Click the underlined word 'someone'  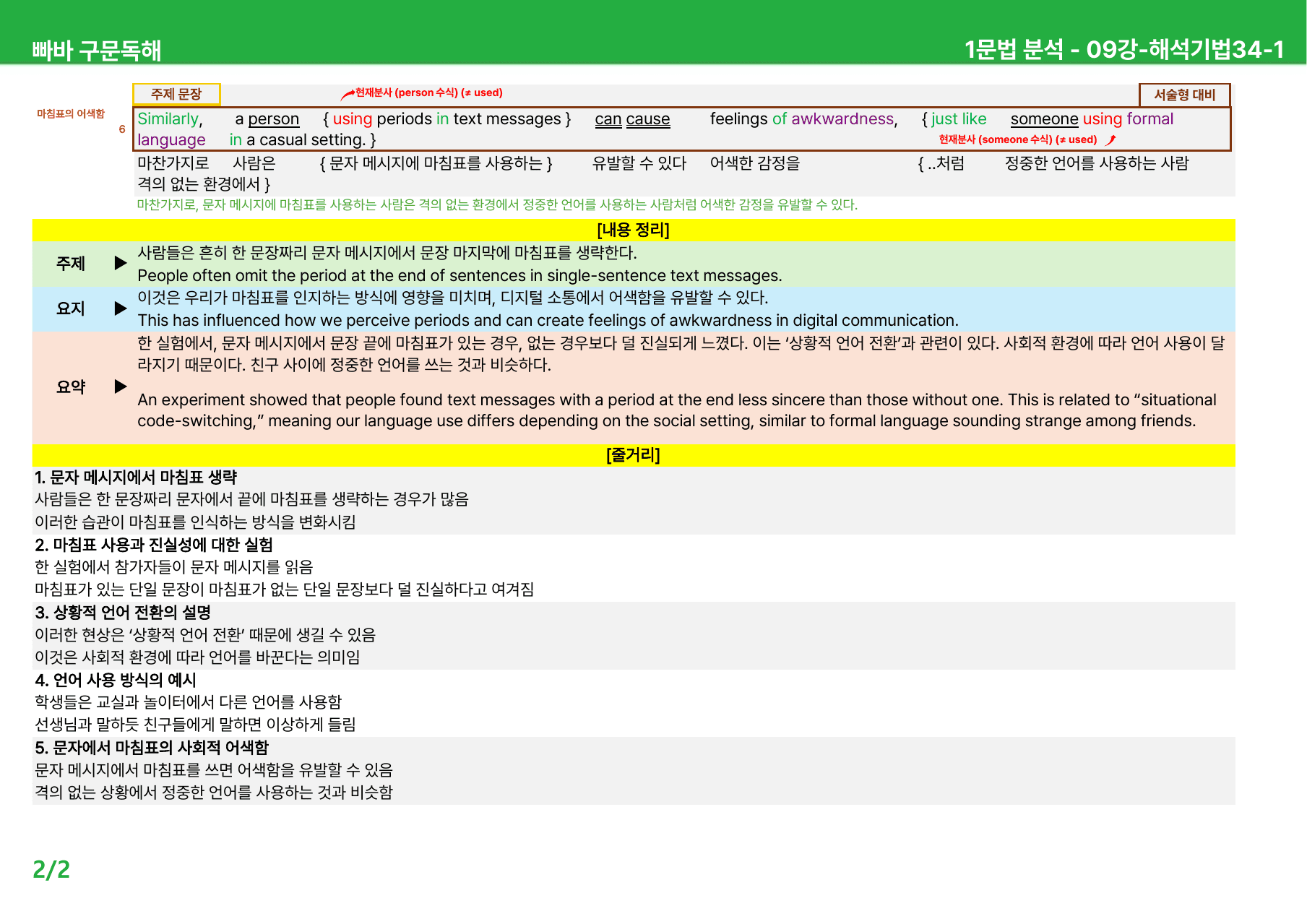1045,119
